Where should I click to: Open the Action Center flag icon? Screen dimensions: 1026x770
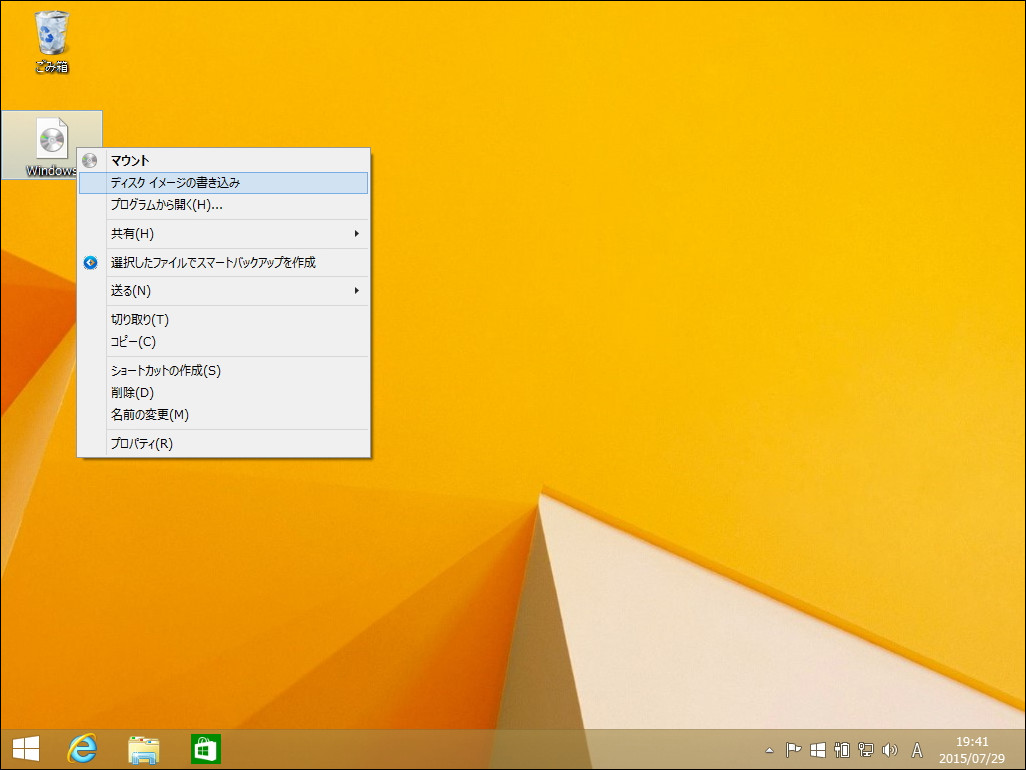[791, 750]
